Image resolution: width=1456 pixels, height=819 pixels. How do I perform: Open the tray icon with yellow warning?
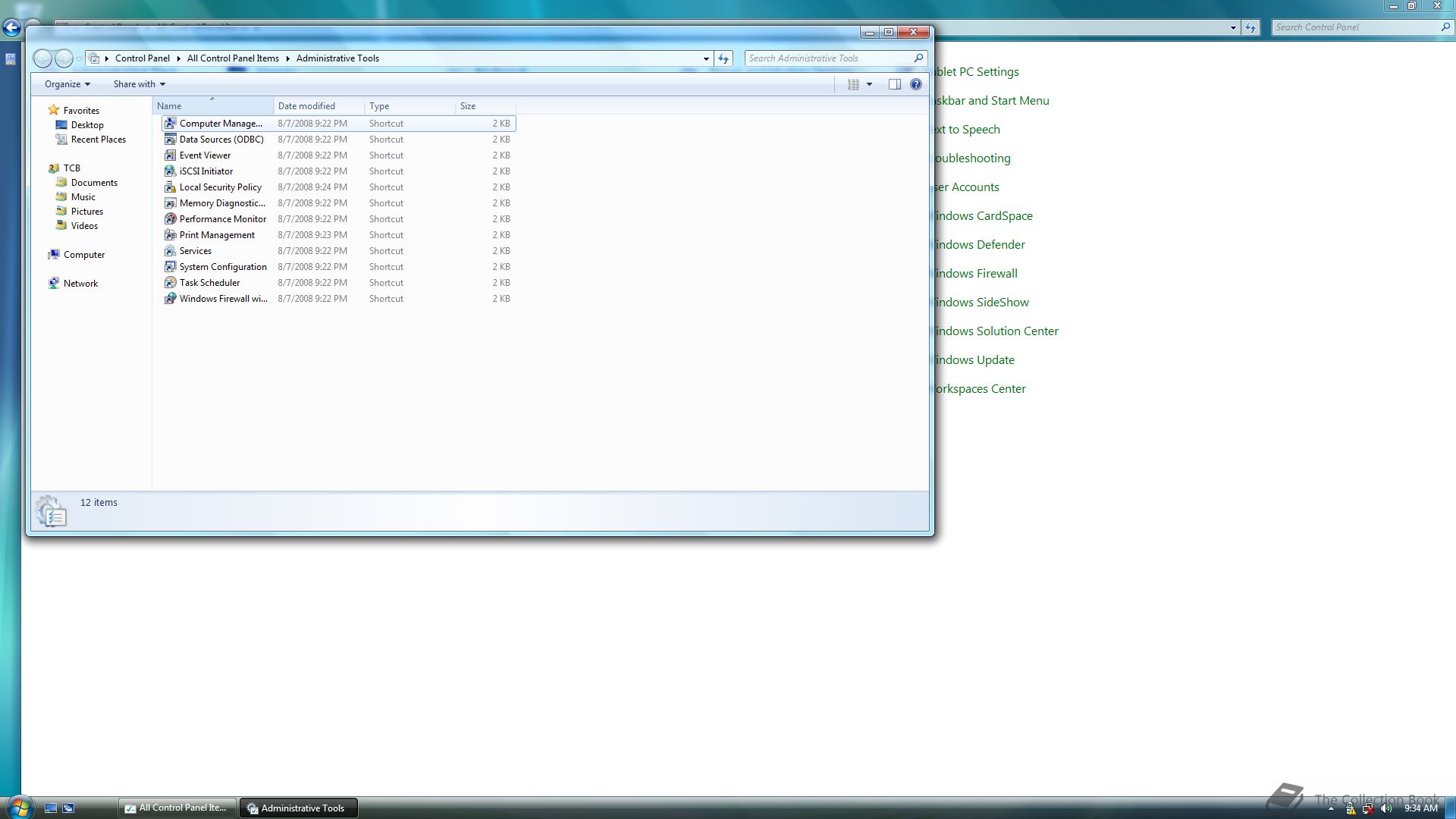click(1351, 808)
